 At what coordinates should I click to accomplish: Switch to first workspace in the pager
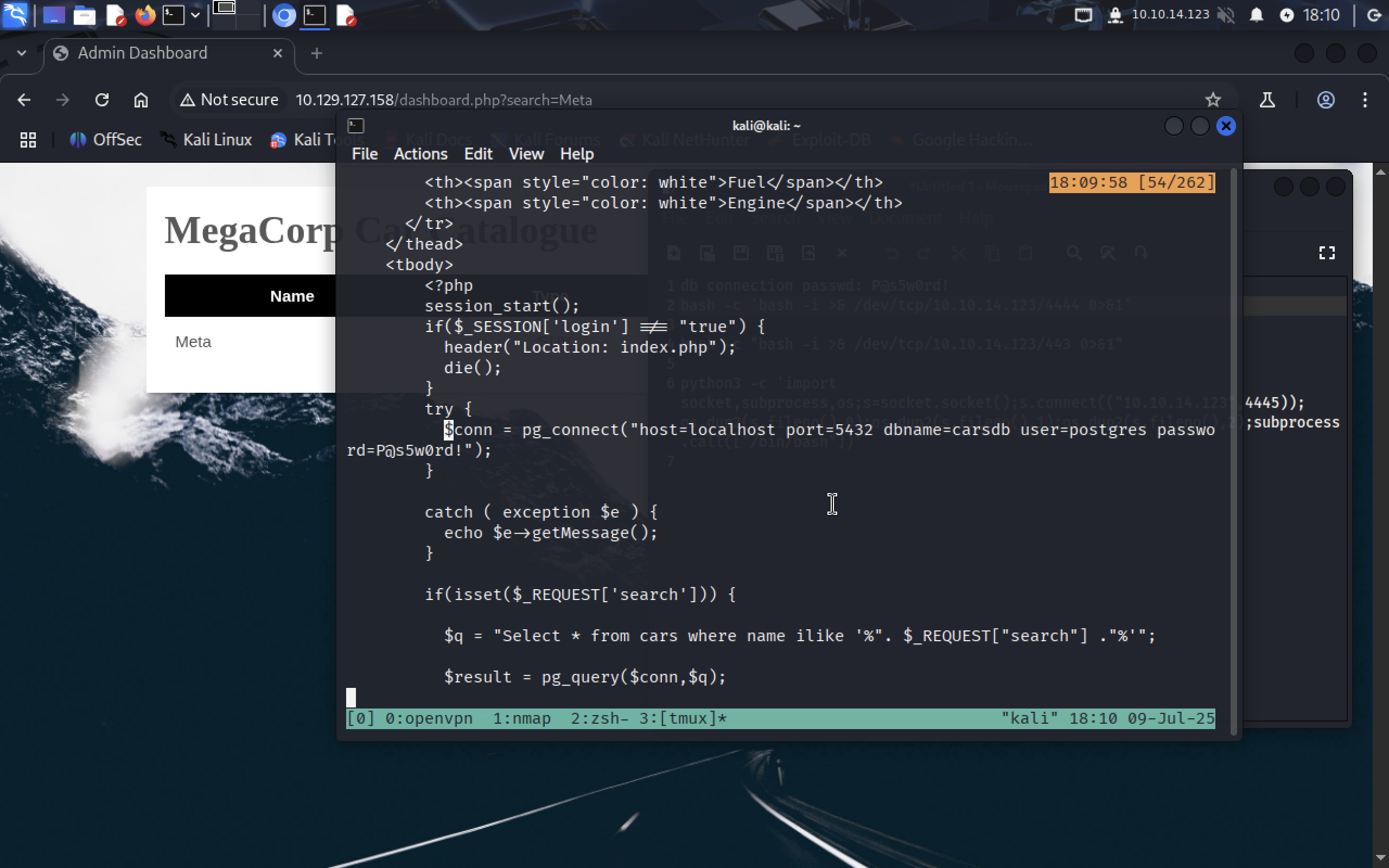[x=225, y=8]
